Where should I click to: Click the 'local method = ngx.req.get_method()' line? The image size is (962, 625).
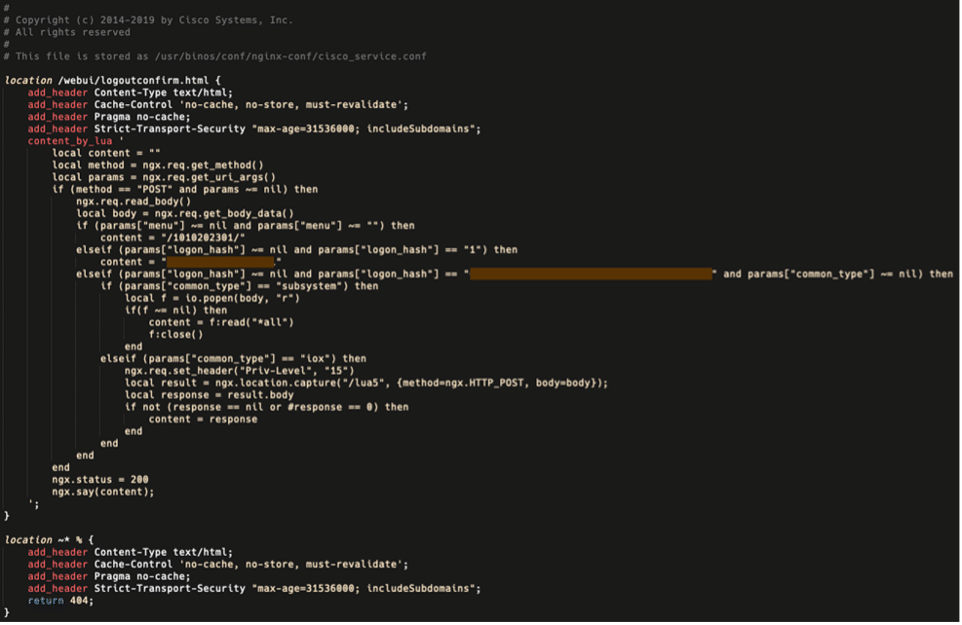pyautogui.click(x=158, y=165)
